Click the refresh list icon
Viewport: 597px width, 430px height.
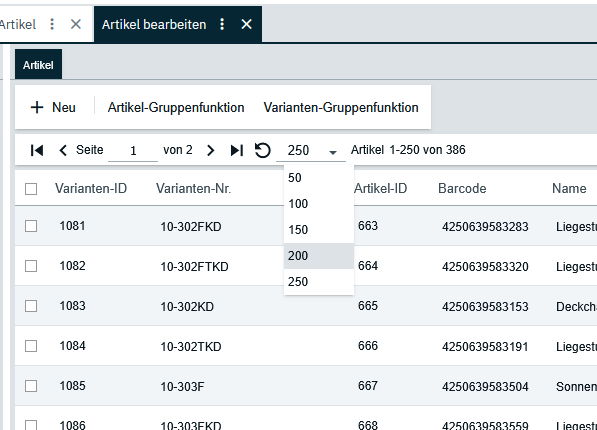point(262,150)
